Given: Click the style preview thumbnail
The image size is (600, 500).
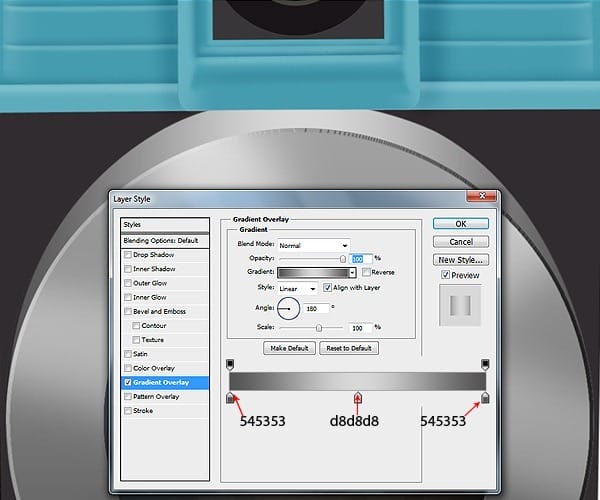Looking at the screenshot, I should tap(460, 305).
